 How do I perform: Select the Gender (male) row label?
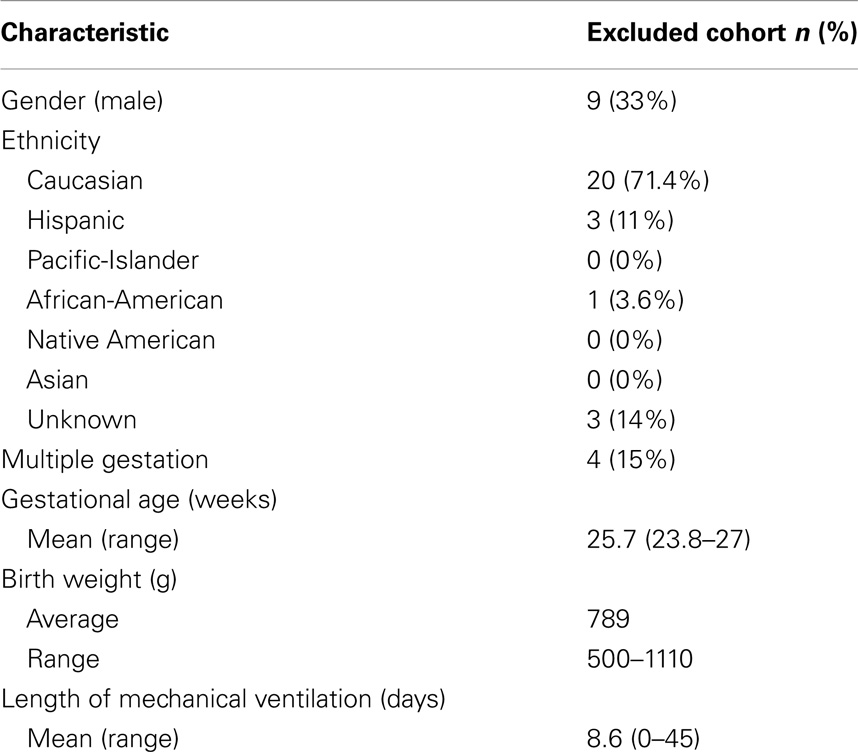[x=82, y=101]
